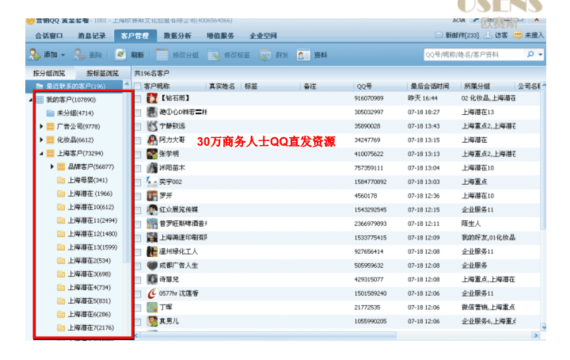Click the search magnifier icon
This screenshot has height=360, width=570.
tap(530, 54)
